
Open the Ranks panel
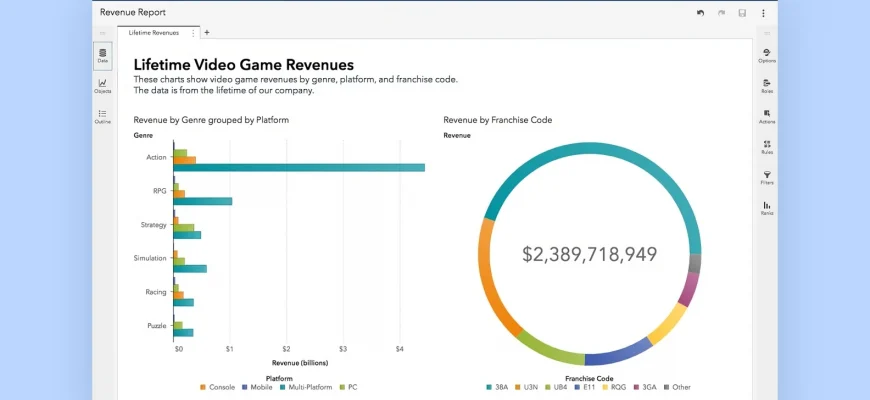[x=766, y=207]
